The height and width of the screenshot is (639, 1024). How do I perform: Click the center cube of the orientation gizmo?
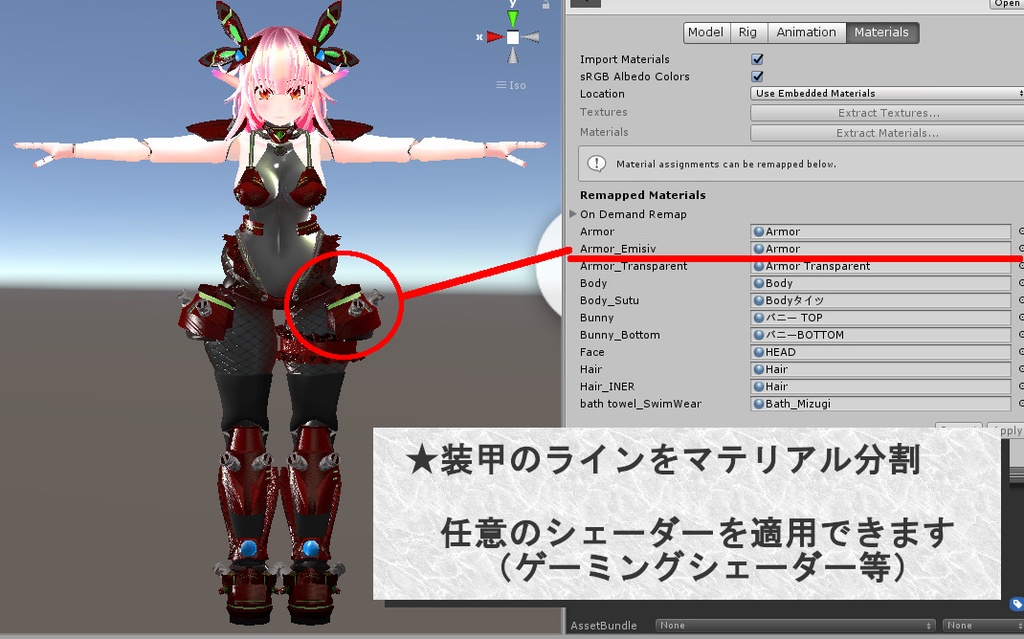(x=512, y=37)
